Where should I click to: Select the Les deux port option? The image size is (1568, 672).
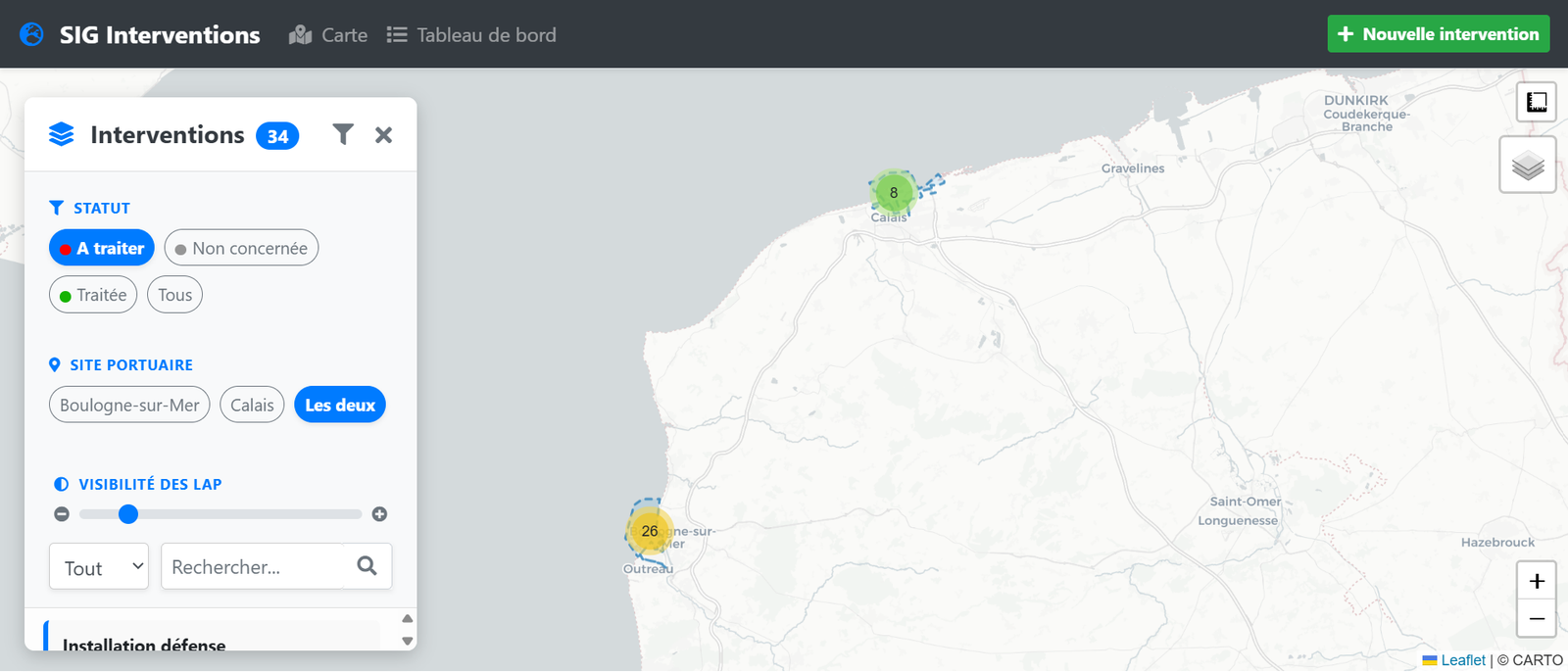pos(340,405)
